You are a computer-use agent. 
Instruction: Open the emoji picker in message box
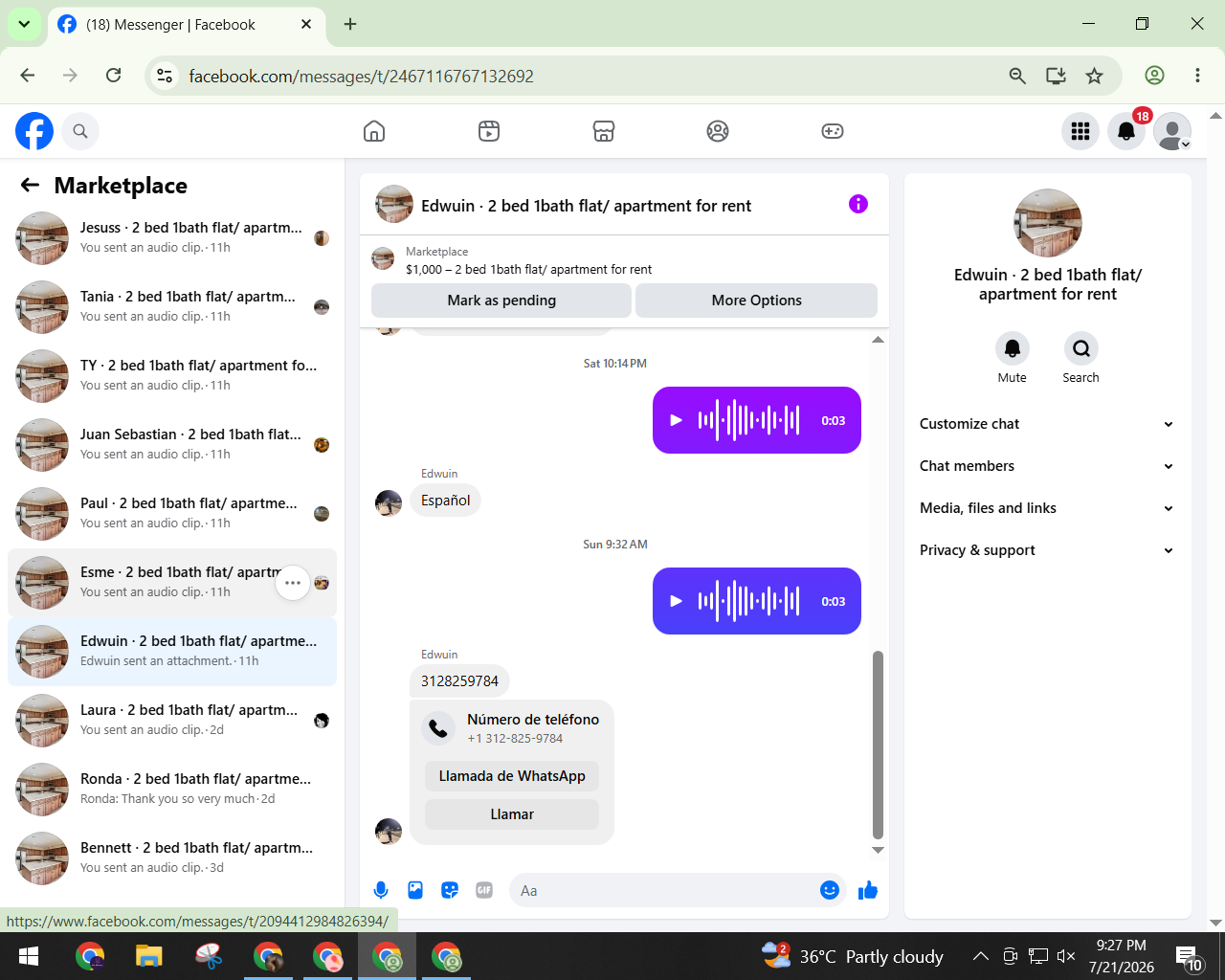point(830,891)
